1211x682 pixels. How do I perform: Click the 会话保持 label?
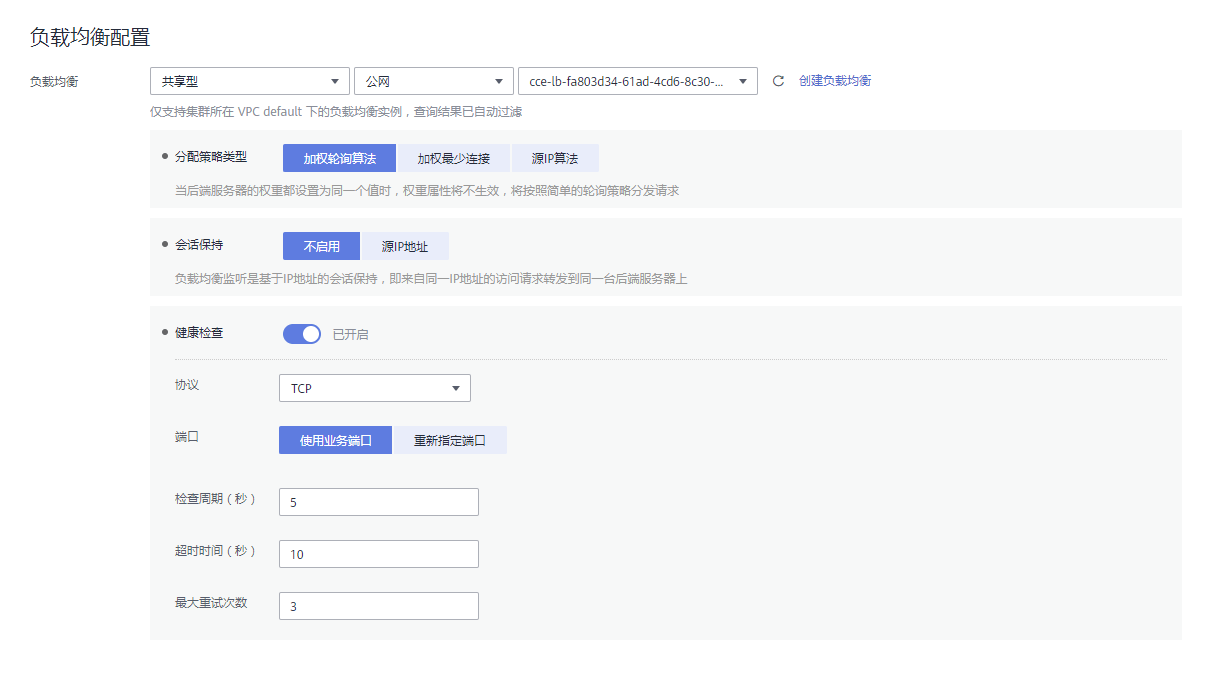pos(199,244)
